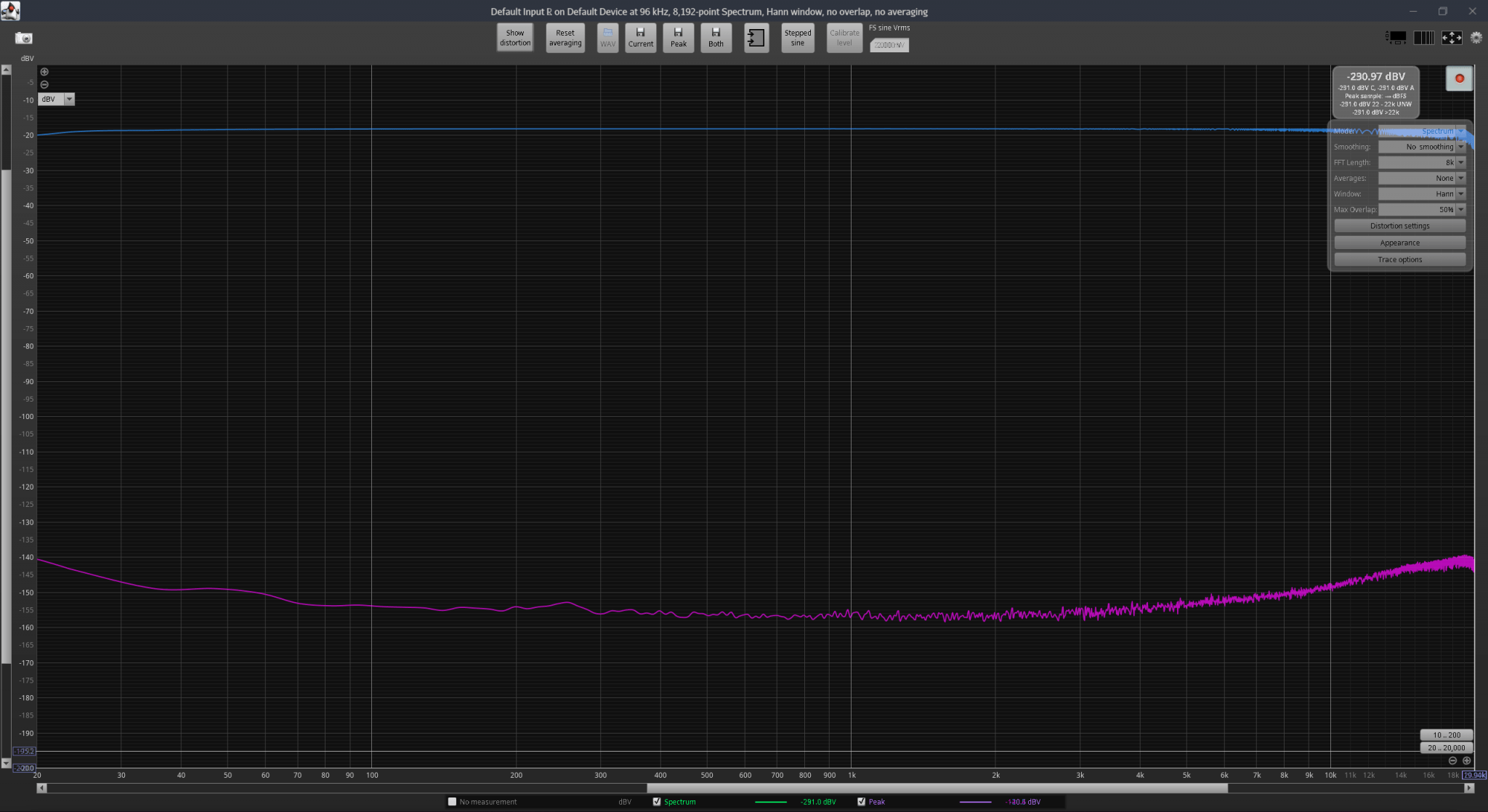Image resolution: width=1488 pixels, height=812 pixels.
Task: Click the Reset averaging button
Action: pyautogui.click(x=565, y=38)
